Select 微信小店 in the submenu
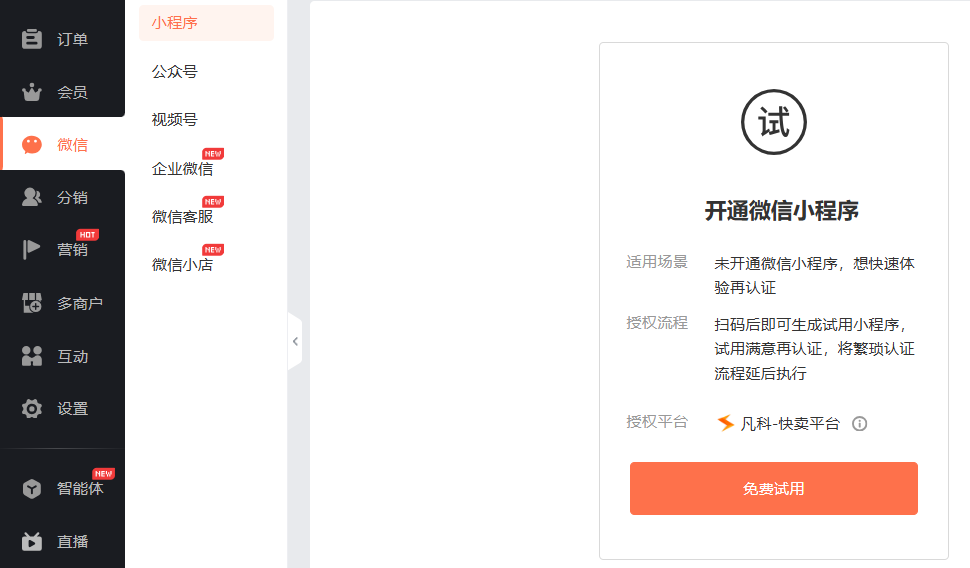This screenshot has width=970, height=568. click(x=182, y=265)
